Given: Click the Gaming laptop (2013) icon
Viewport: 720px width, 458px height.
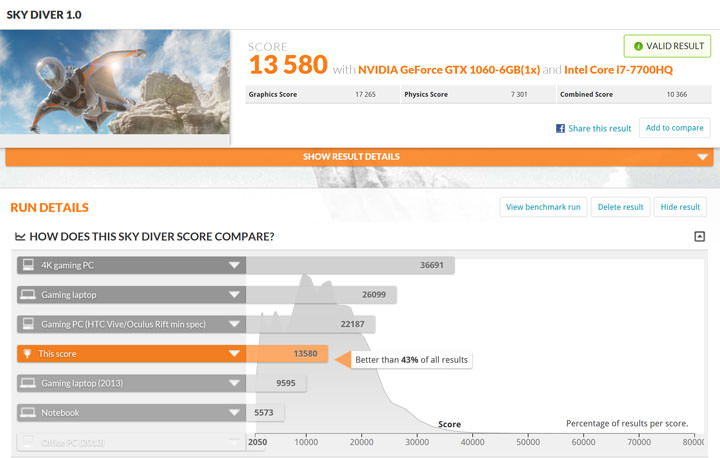Looking at the screenshot, I should [x=29, y=382].
